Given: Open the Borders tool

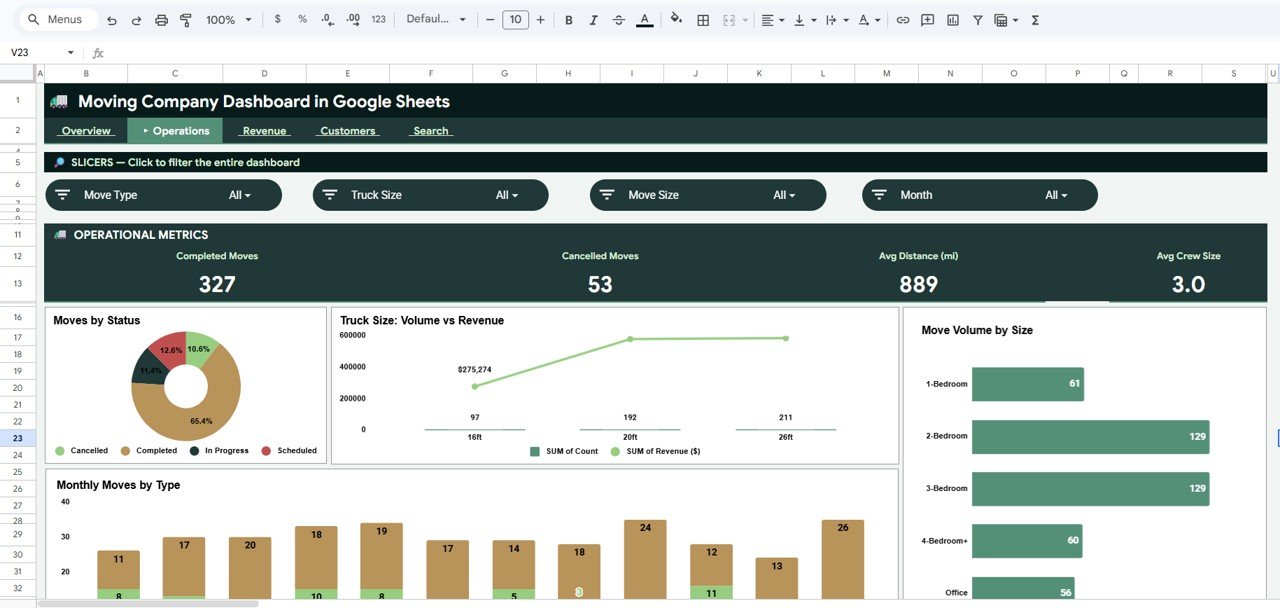Looking at the screenshot, I should [703, 20].
